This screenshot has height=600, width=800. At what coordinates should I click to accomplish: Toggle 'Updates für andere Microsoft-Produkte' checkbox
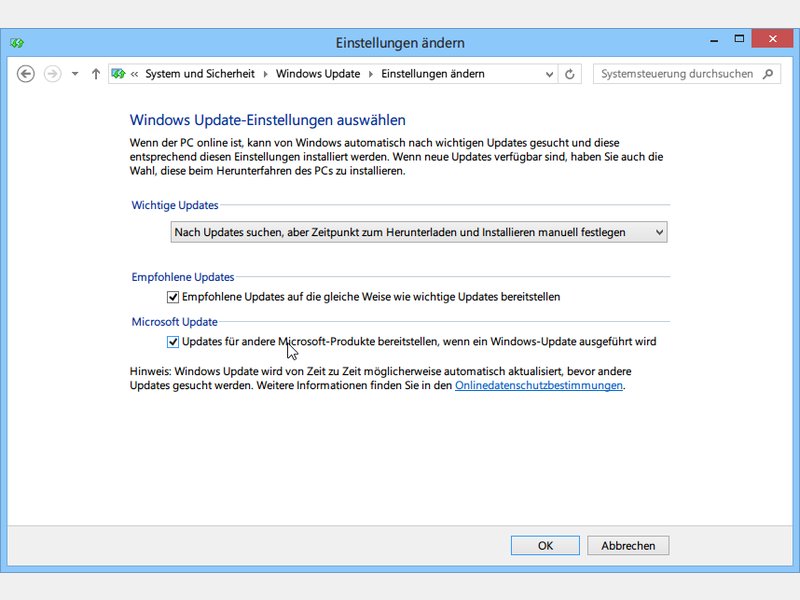coord(173,342)
